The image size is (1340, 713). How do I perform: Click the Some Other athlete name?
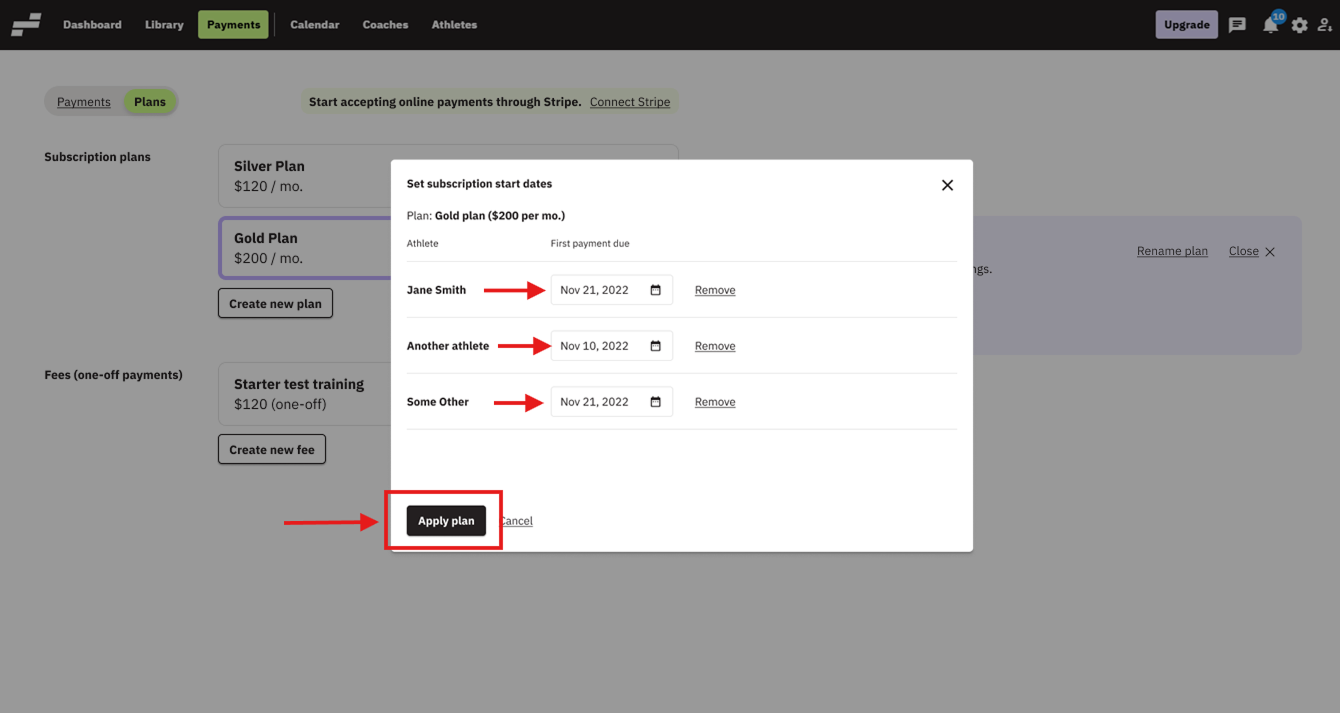[438, 402]
